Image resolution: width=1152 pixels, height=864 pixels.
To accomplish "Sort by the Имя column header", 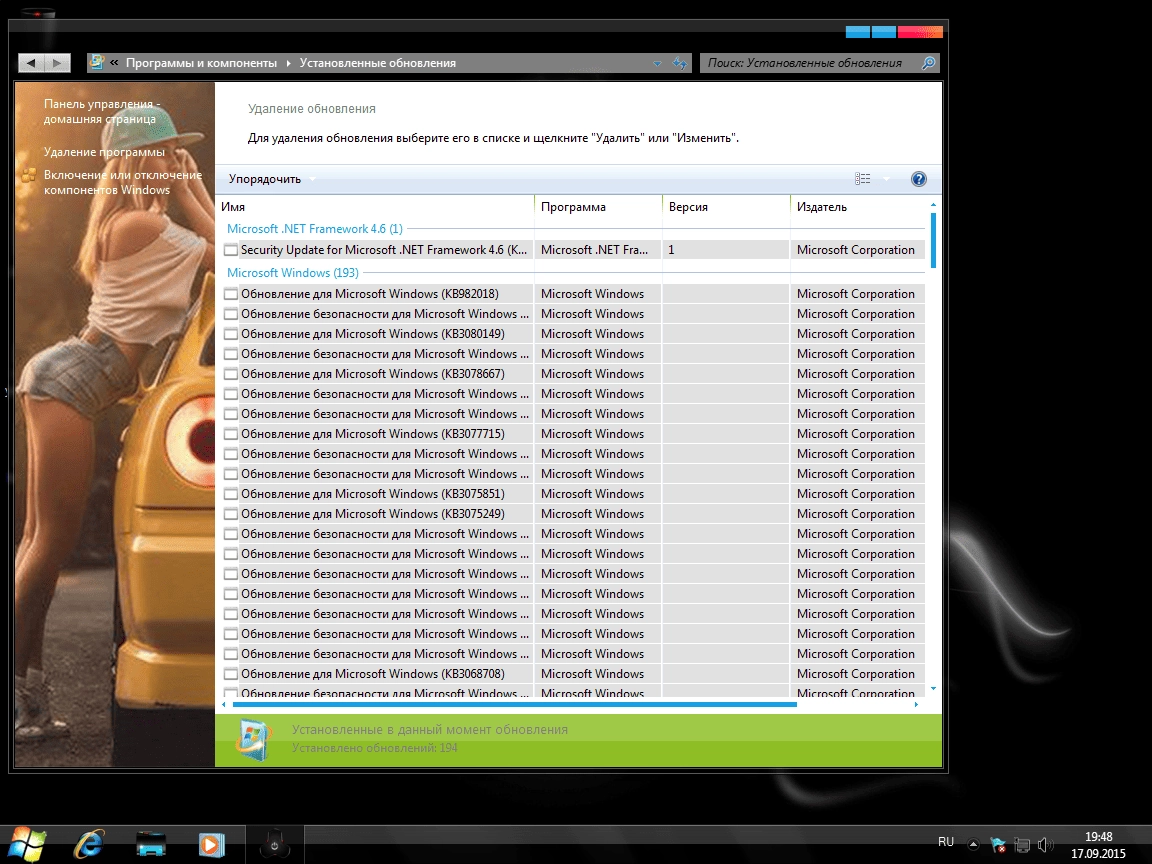I will (376, 207).
